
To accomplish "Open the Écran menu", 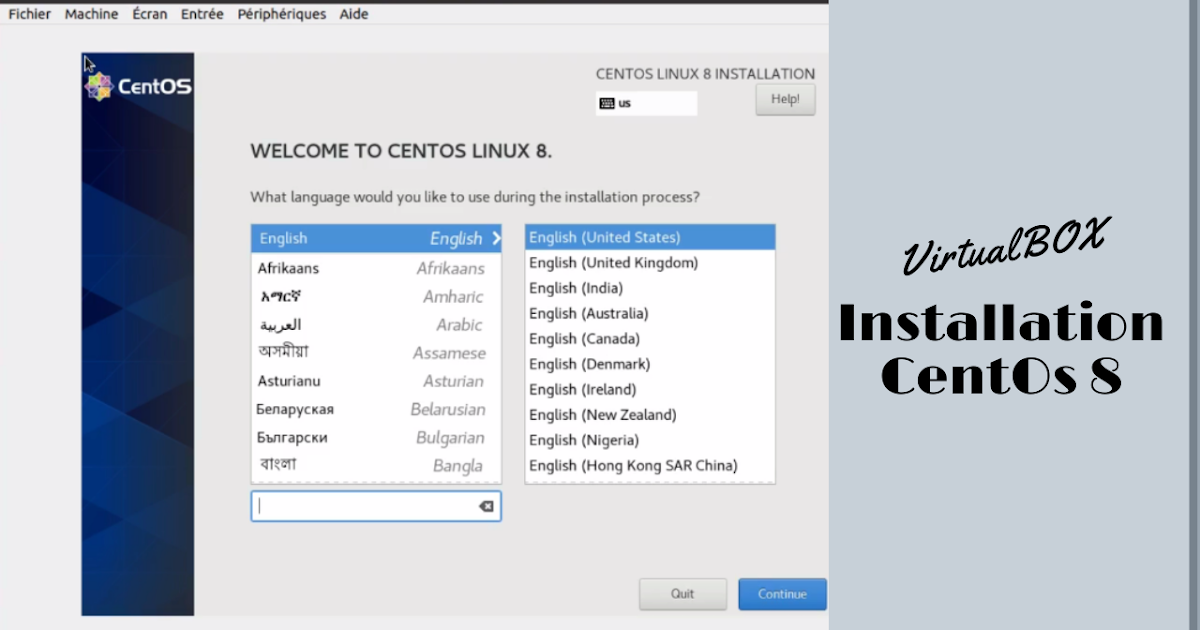I will click(x=149, y=13).
